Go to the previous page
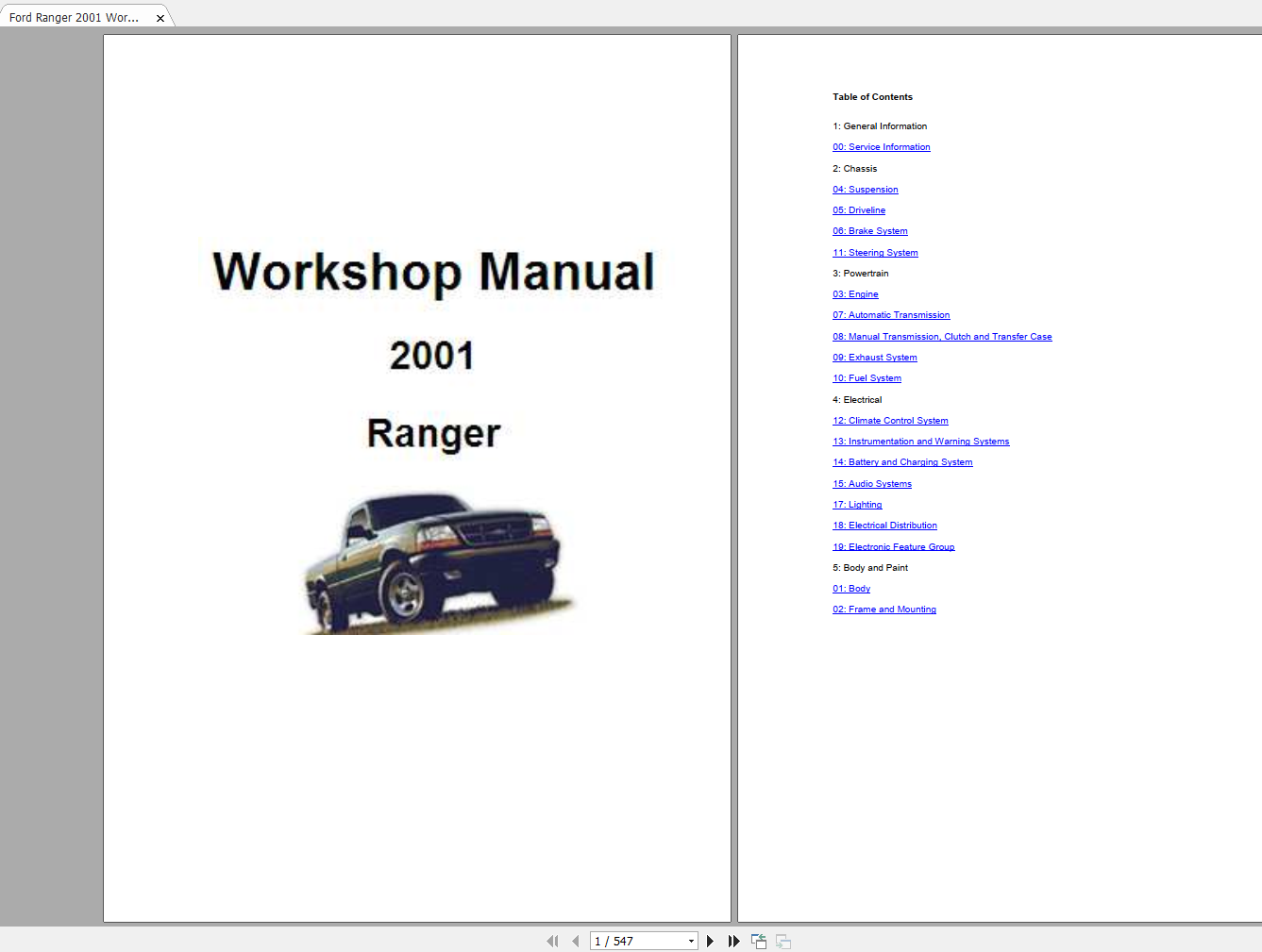The image size is (1262, 952). [x=575, y=941]
